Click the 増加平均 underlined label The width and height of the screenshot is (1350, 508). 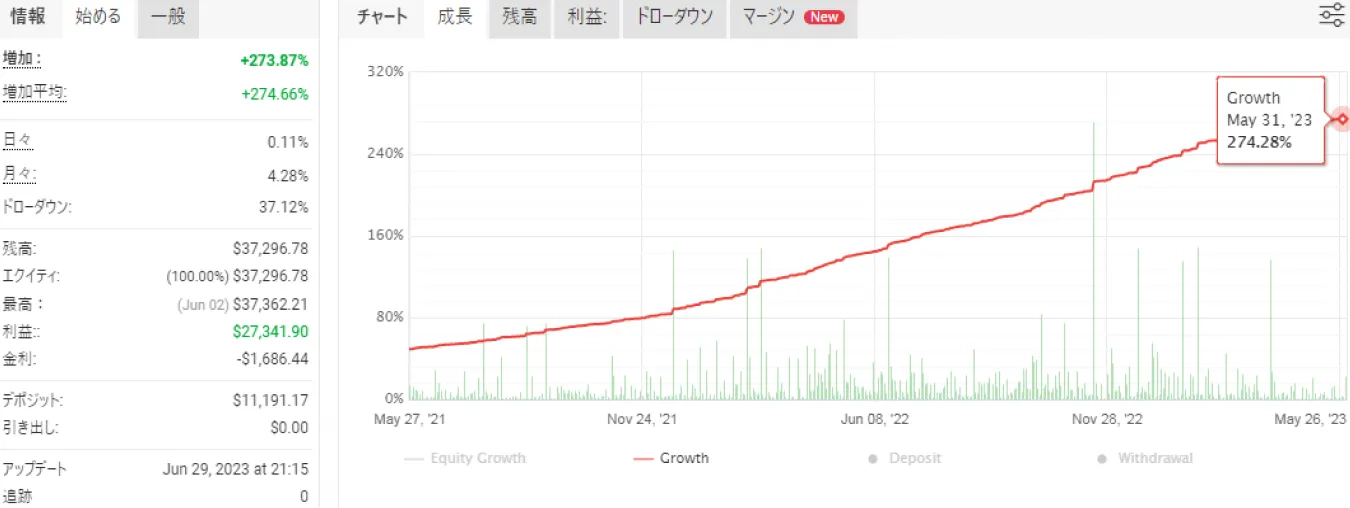(35, 93)
